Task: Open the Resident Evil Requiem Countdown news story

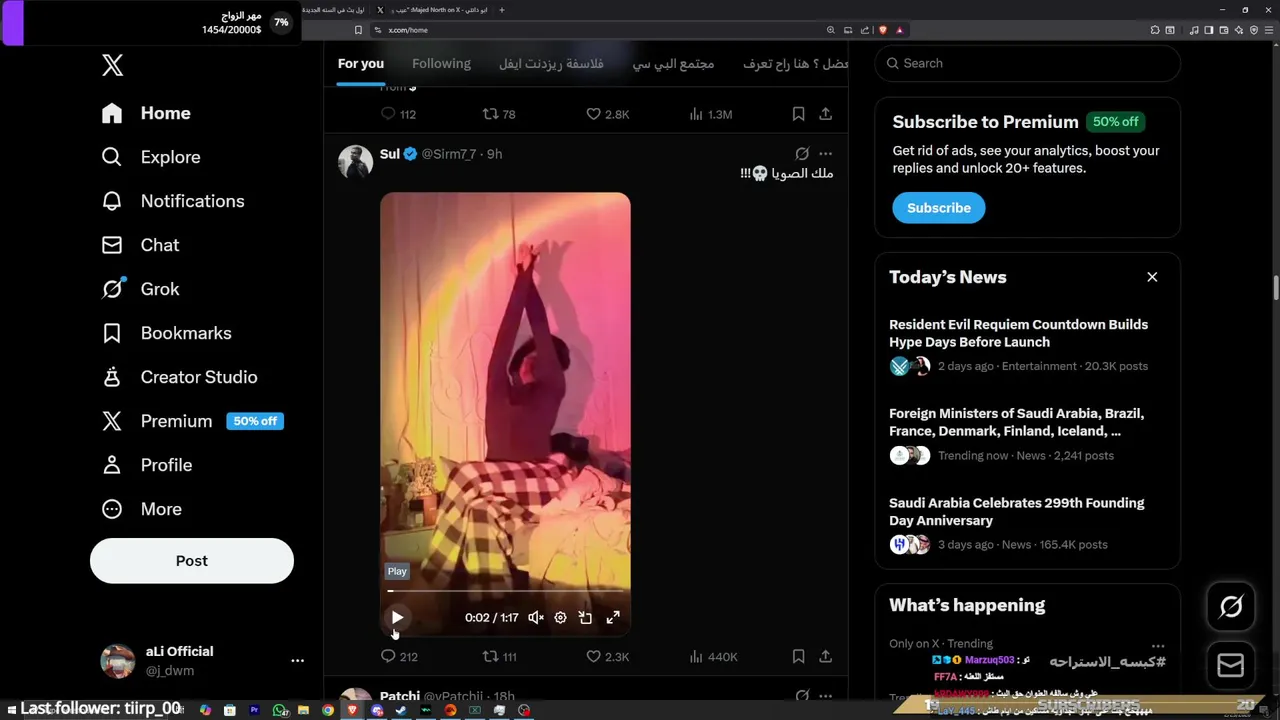Action: point(1027,345)
